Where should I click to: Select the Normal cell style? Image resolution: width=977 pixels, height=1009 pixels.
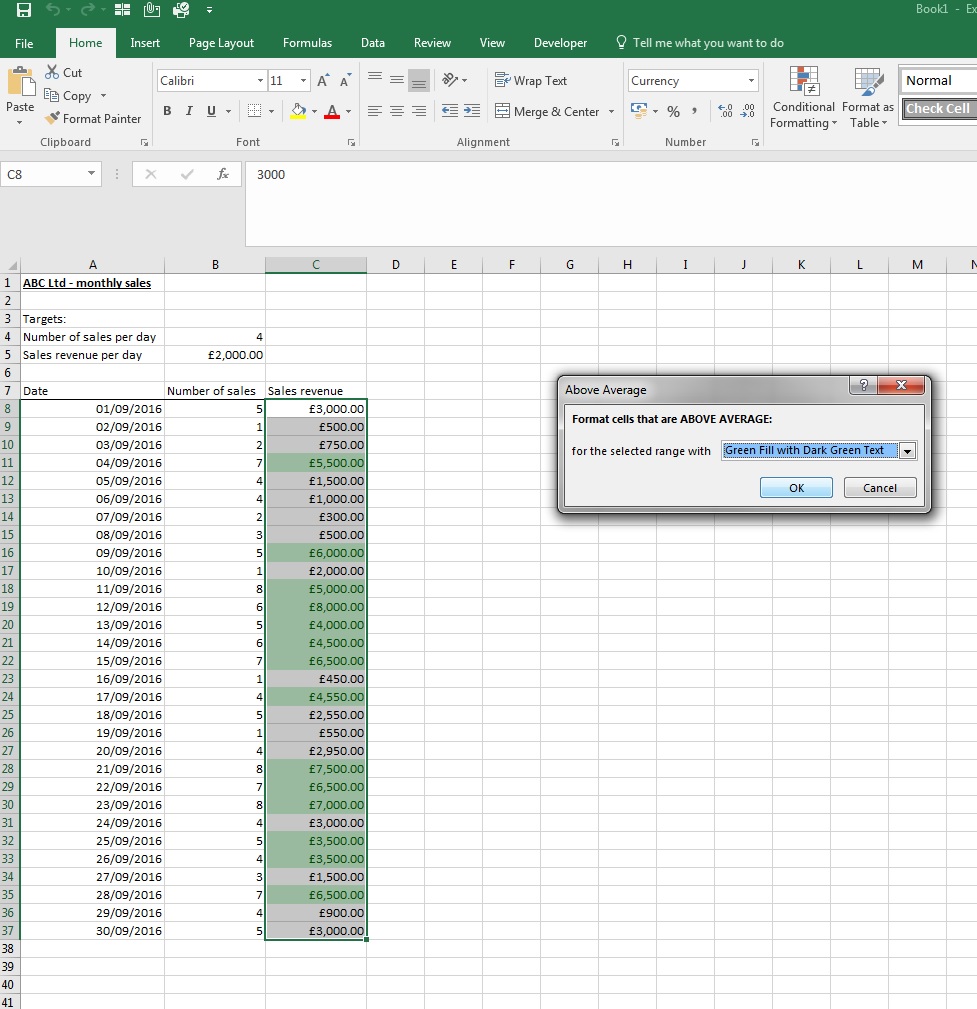tap(938, 80)
